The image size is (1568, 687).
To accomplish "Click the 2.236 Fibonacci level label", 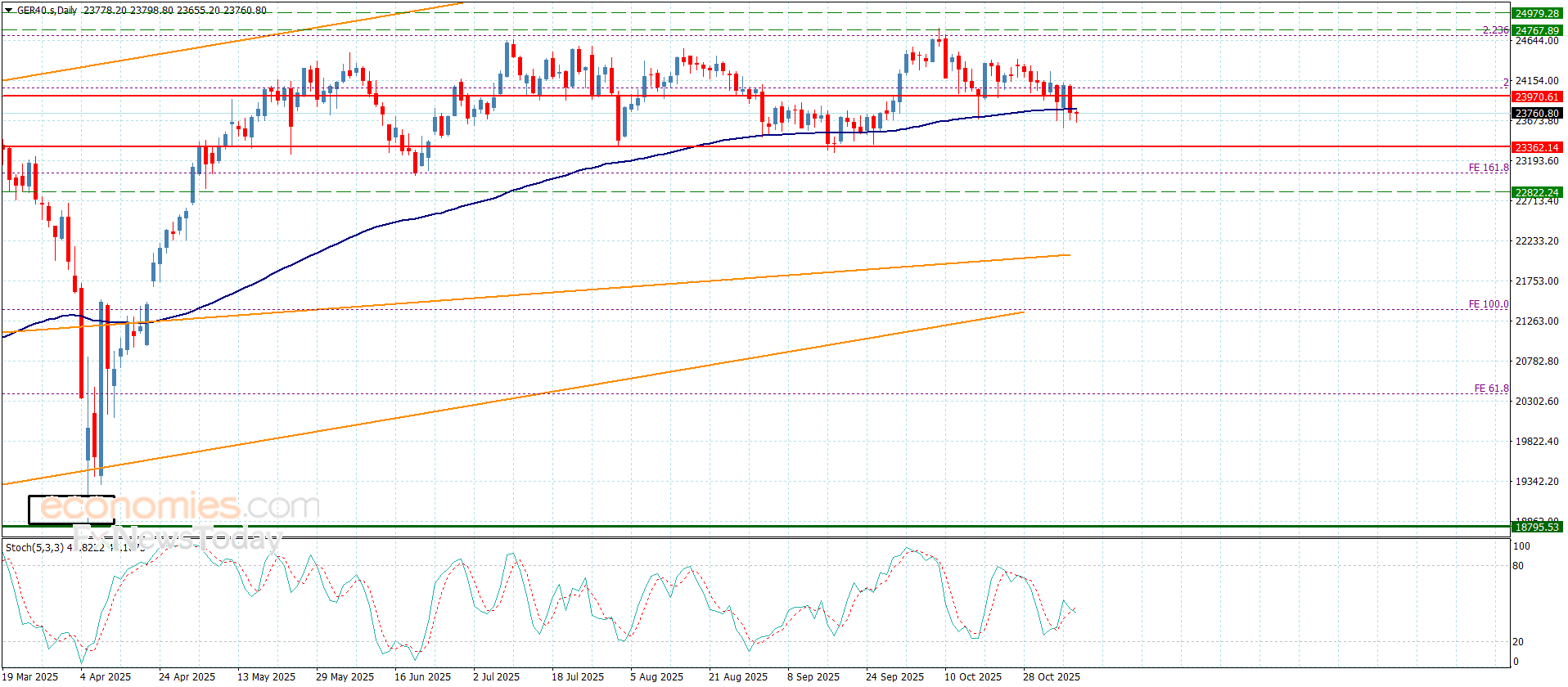I will 1495,30.
